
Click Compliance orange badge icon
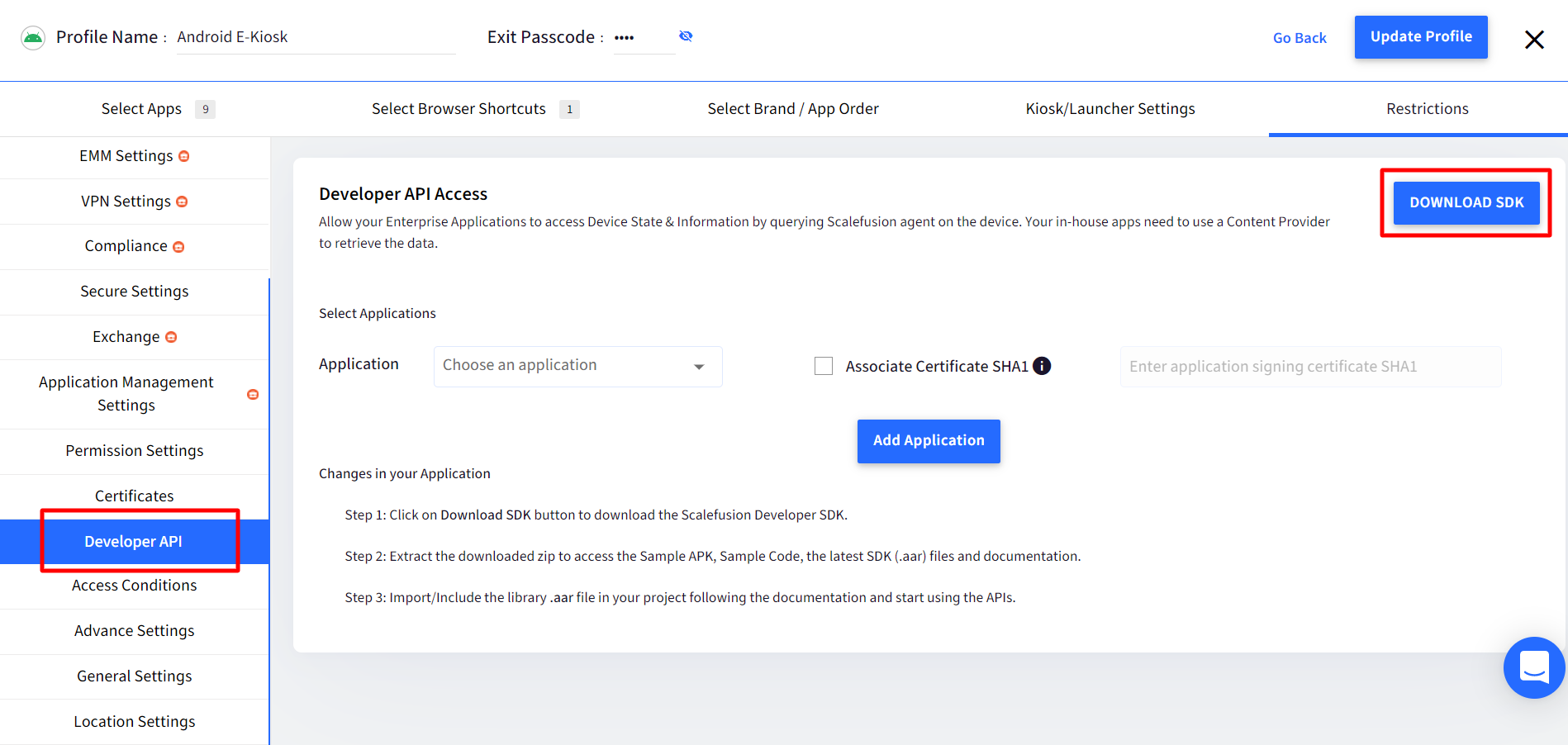(178, 247)
